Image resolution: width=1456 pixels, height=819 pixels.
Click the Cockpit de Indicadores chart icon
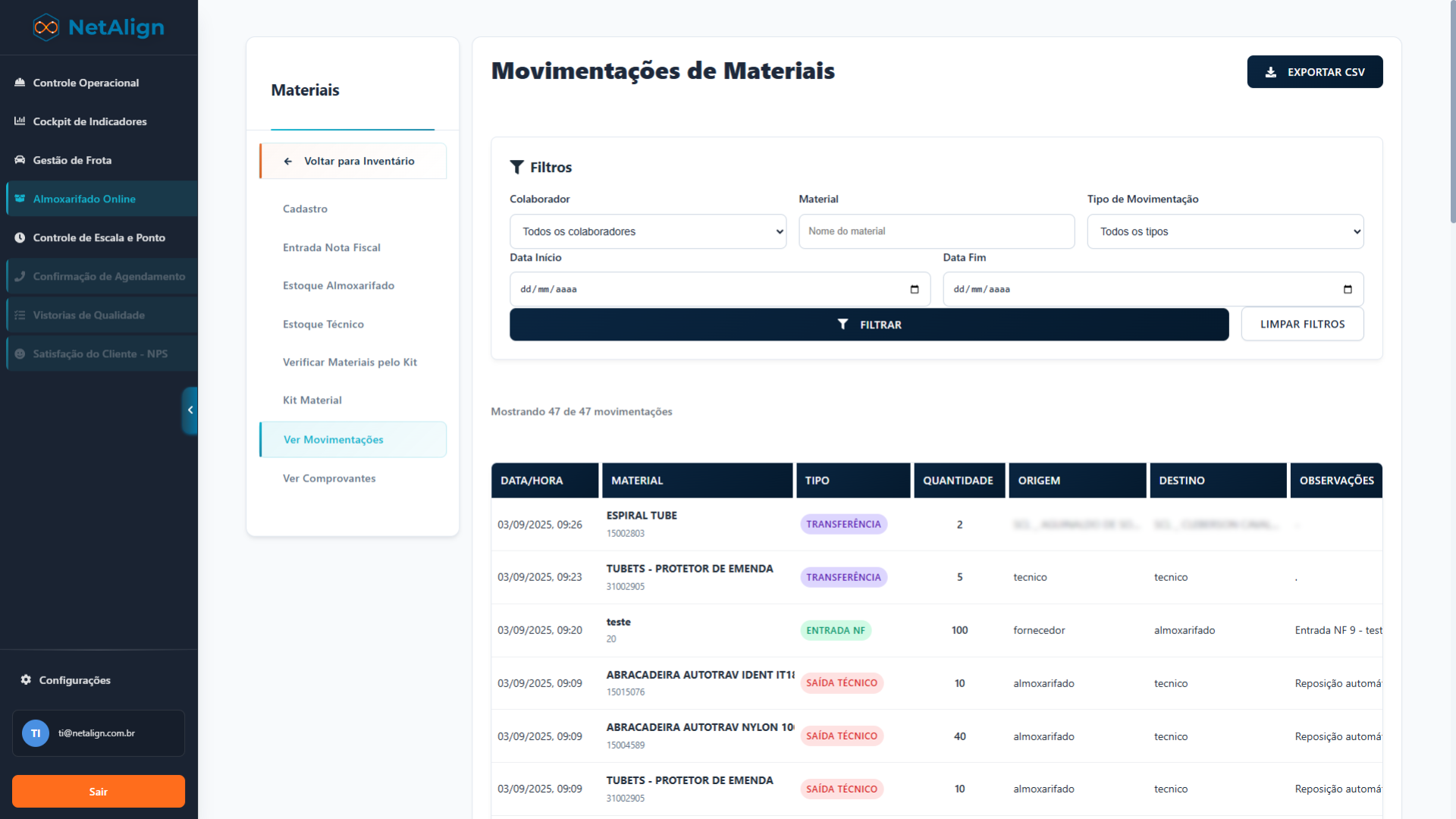point(20,121)
